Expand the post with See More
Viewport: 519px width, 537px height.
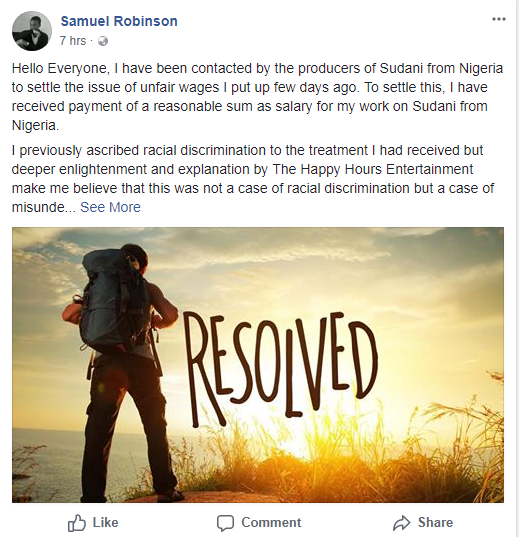110,207
